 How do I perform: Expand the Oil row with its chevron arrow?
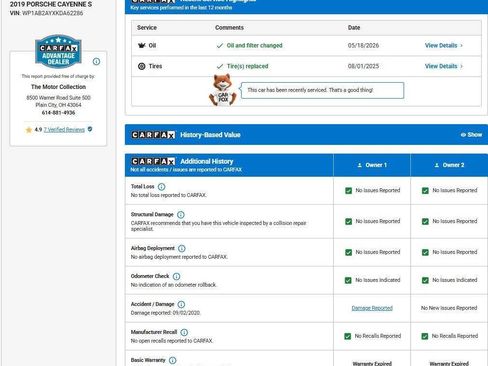462,46
